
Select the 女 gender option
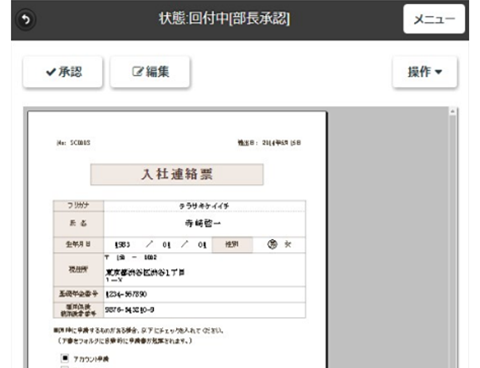[x=288, y=244]
